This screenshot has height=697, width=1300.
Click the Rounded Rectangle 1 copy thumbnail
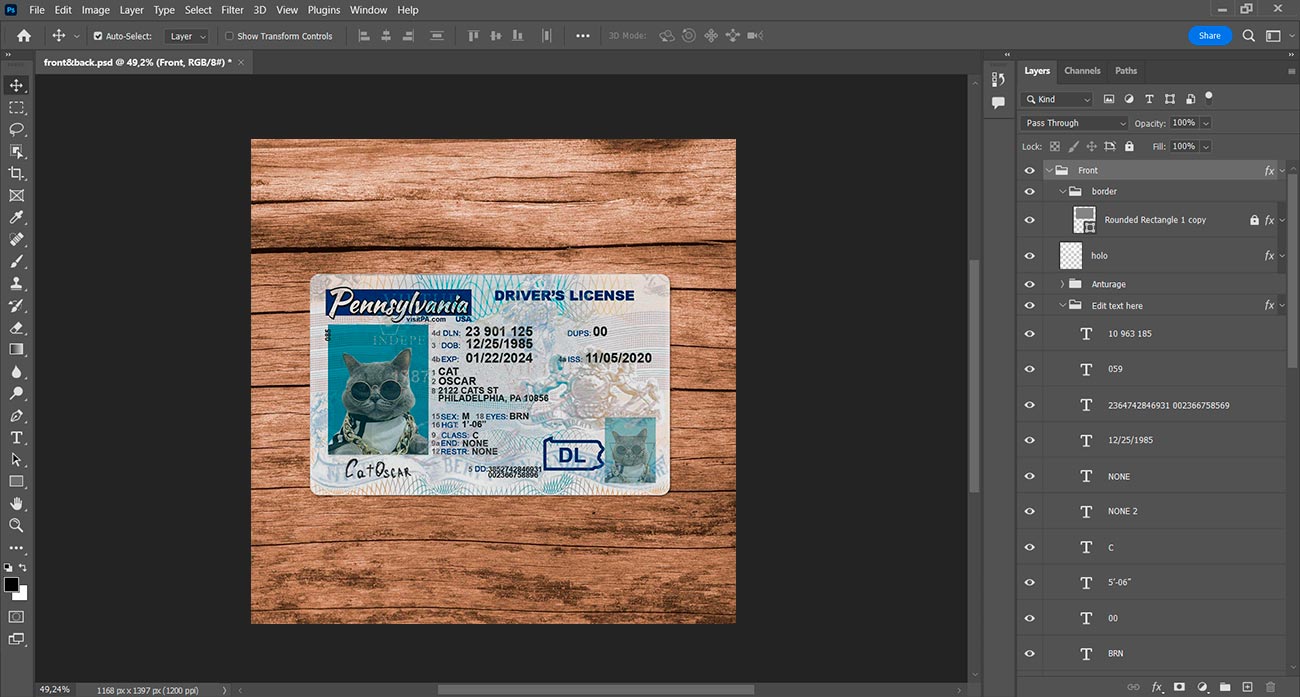coord(1084,220)
